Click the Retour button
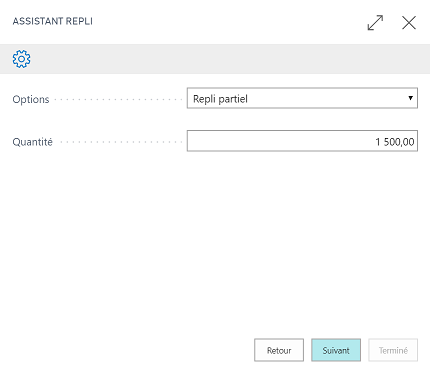This screenshot has width=430, height=374. coord(279,350)
